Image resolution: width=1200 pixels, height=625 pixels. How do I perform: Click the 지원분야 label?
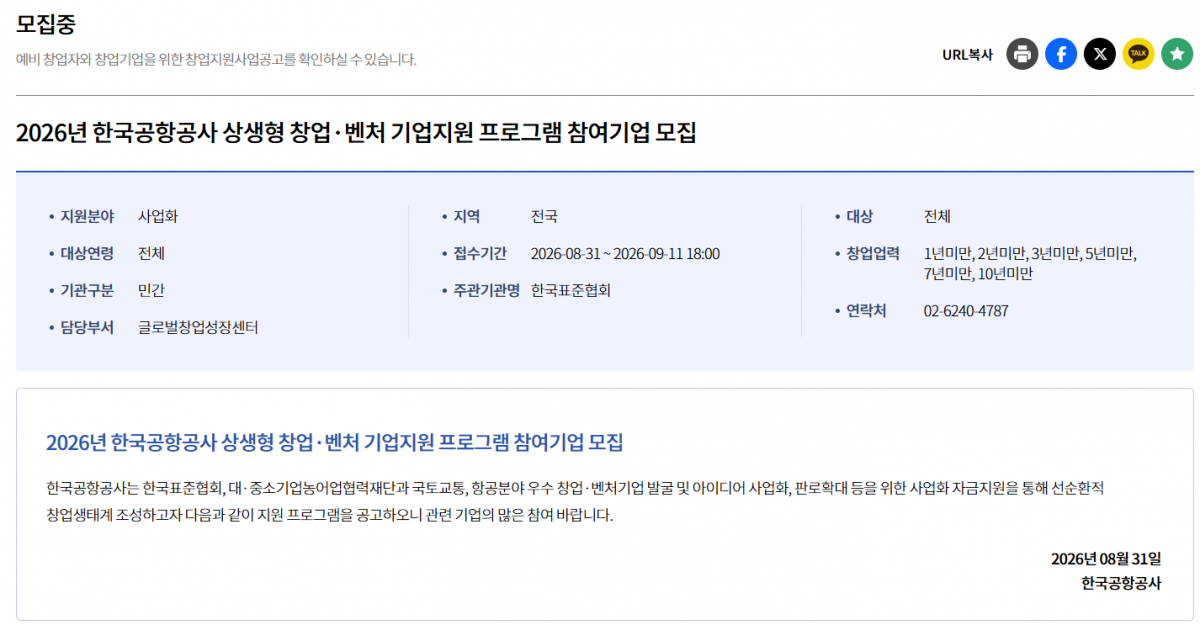(x=87, y=216)
